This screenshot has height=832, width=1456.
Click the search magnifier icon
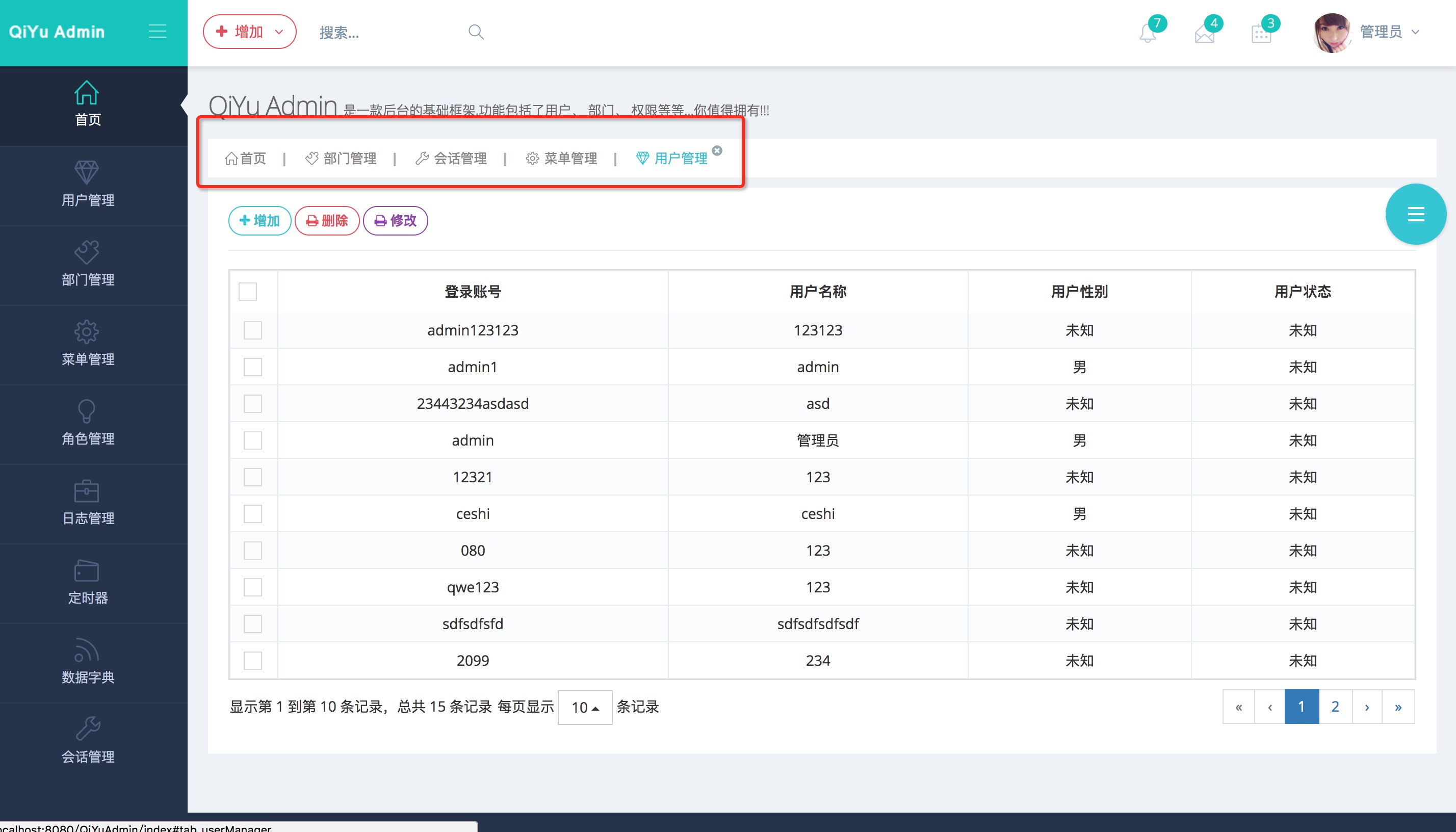pos(476,32)
